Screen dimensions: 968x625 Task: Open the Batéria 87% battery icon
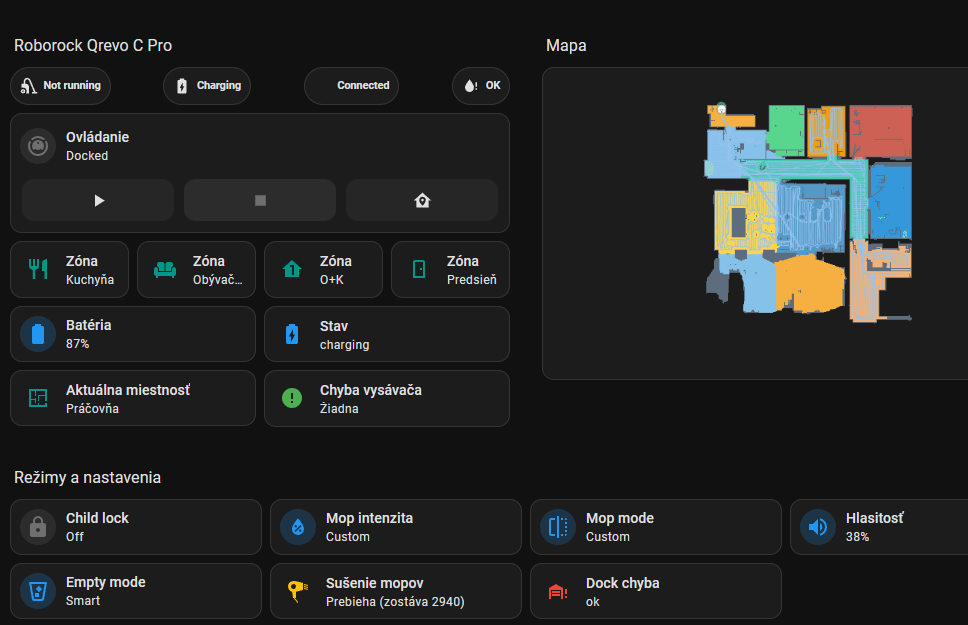click(38, 334)
